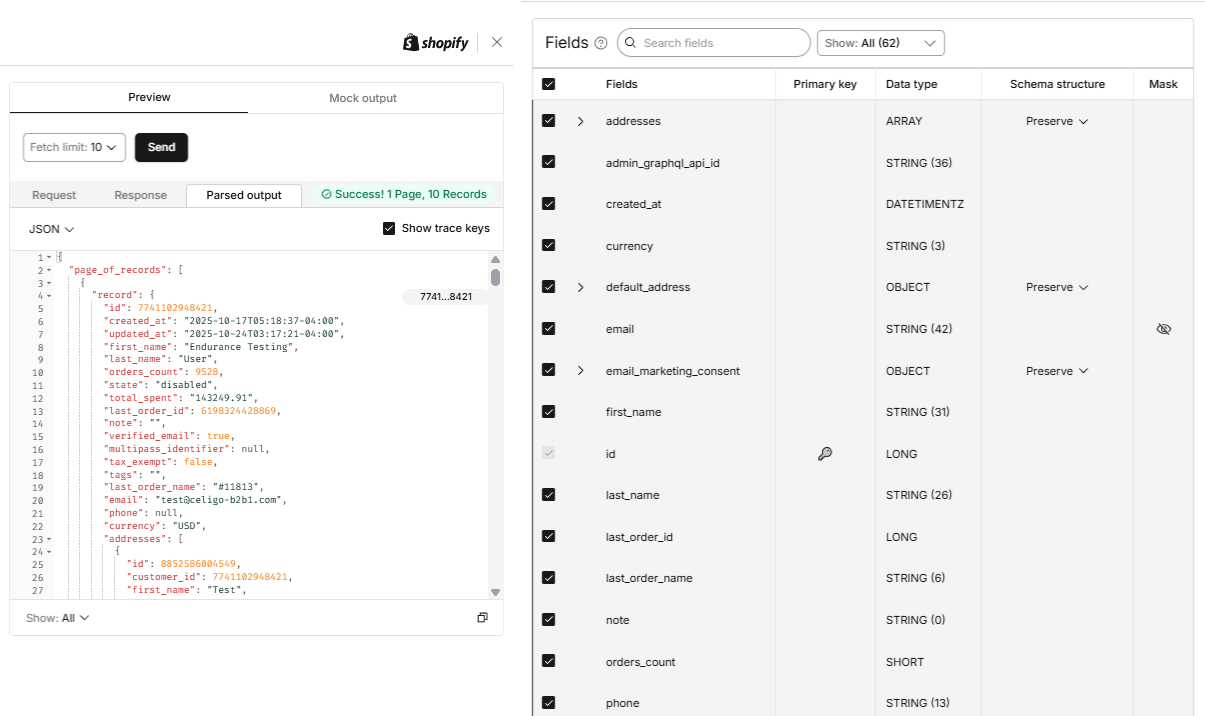Click the copy icon below the JSON output
This screenshot has width=1205, height=716.
tap(482, 618)
